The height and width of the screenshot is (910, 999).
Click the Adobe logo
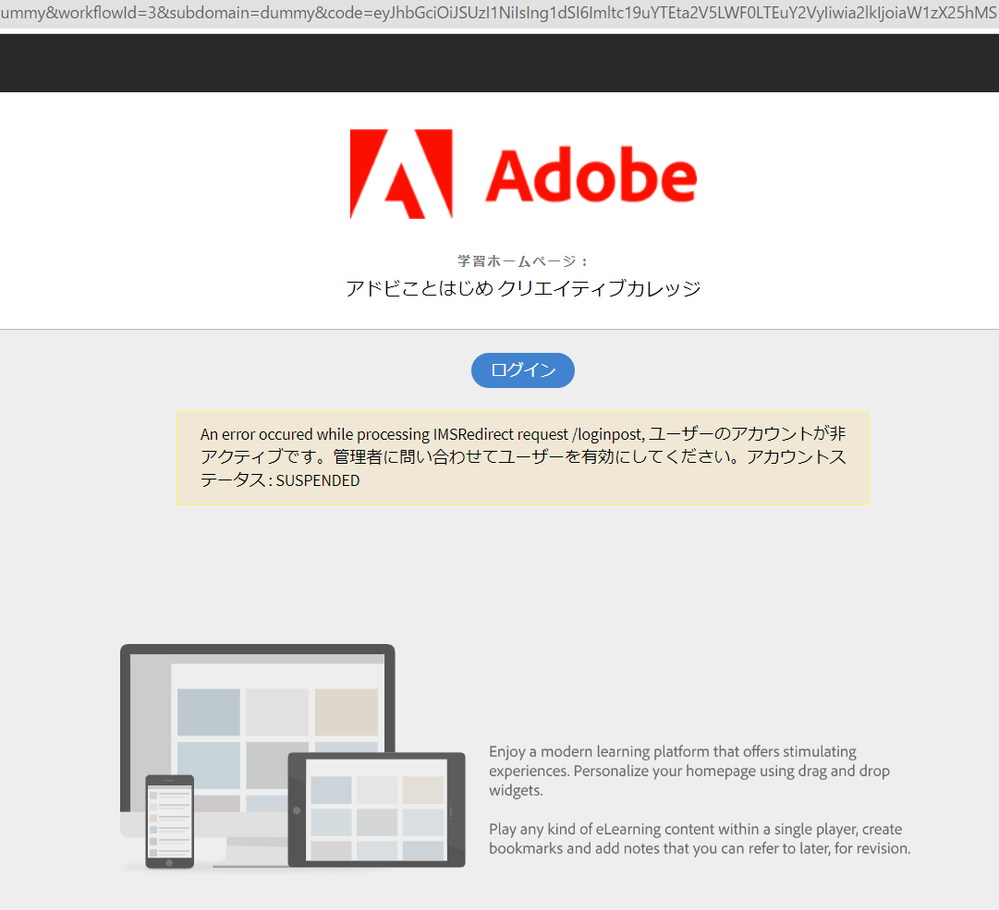(522, 172)
